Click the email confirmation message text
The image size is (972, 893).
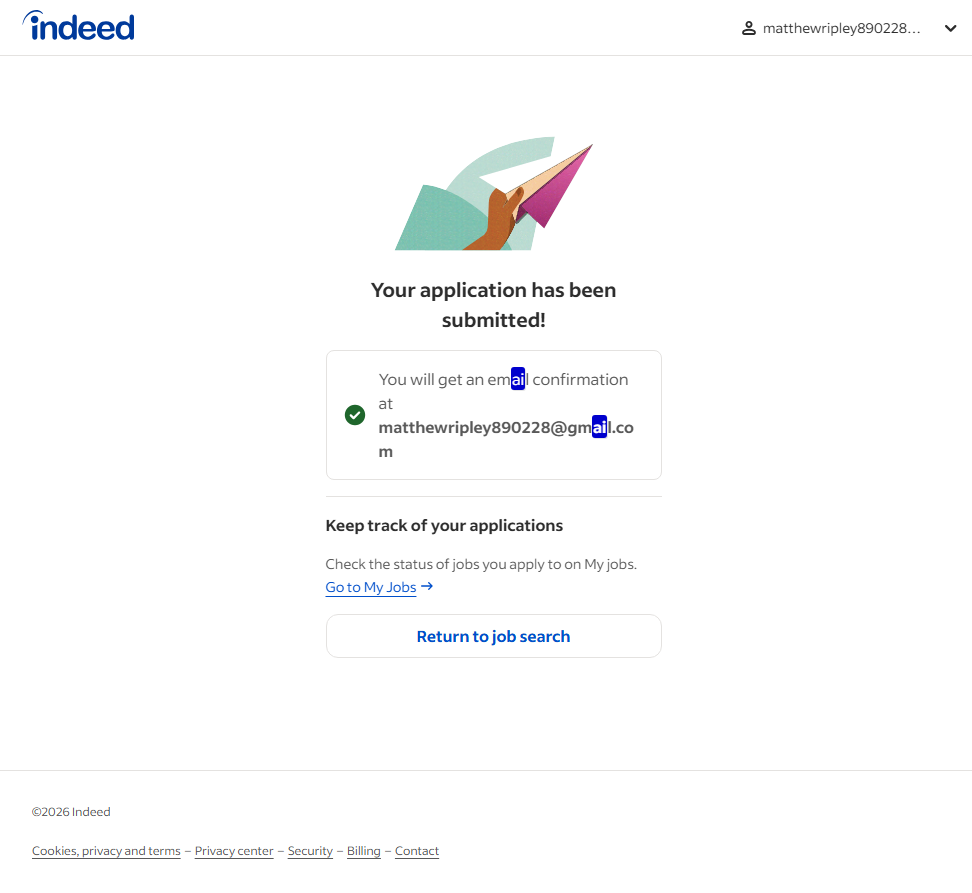click(503, 380)
